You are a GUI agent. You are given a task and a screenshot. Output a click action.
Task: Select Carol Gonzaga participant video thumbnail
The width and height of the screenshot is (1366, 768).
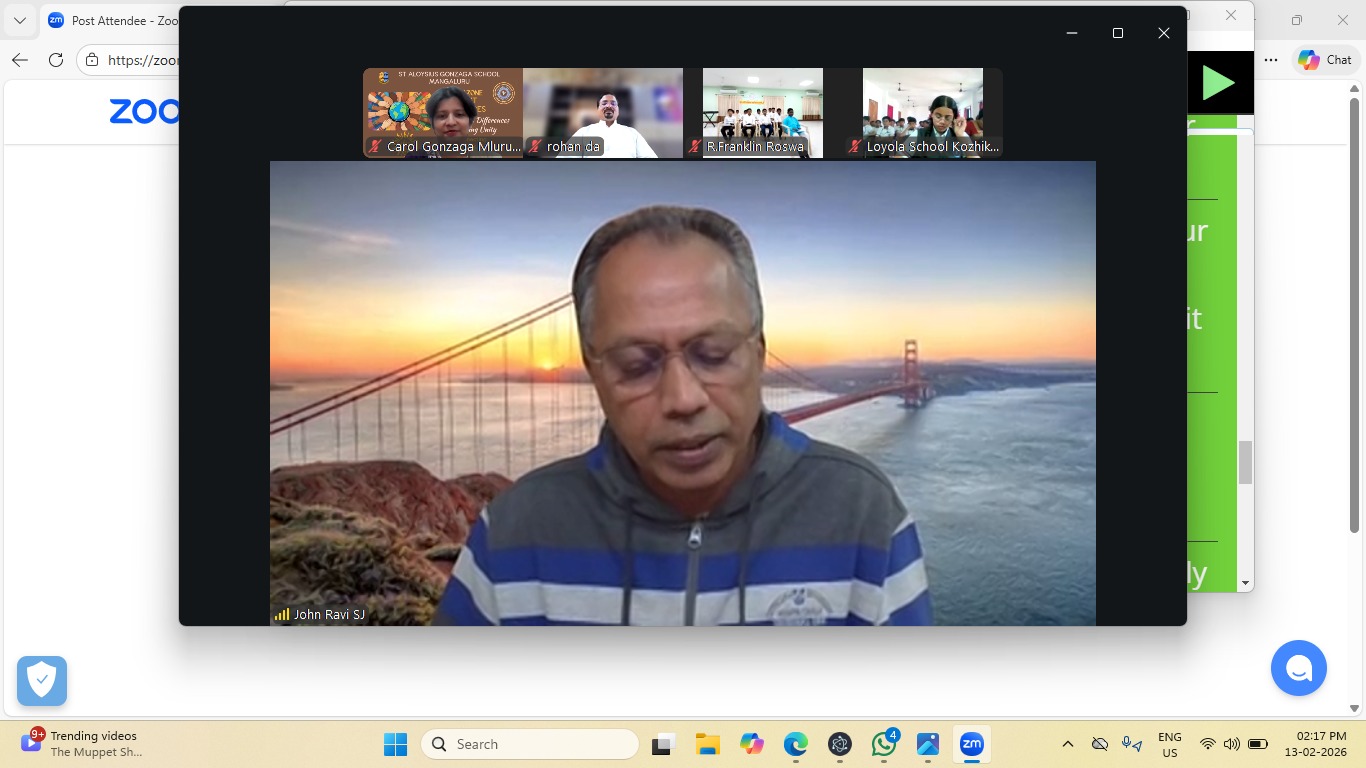(443, 112)
